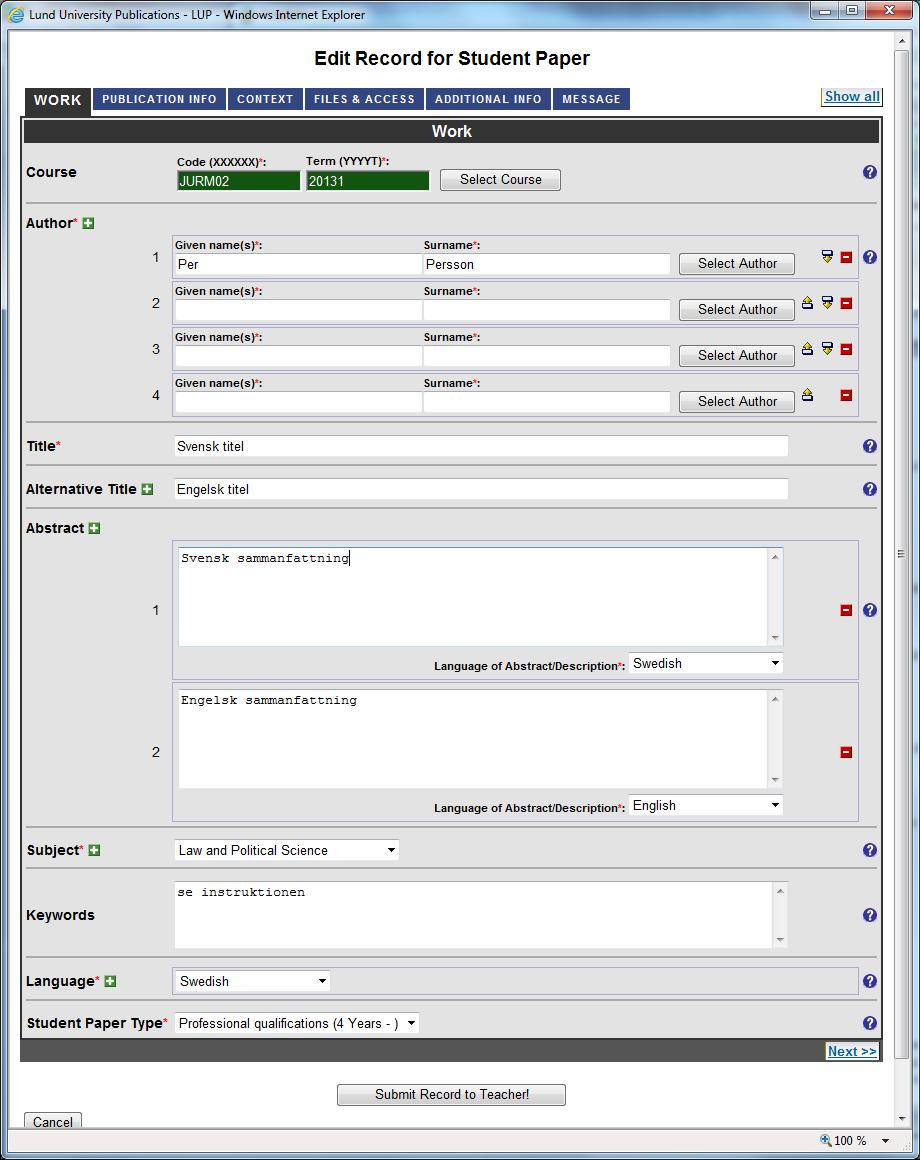Viewport: 920px width, 1160px height.
Task: Open the browser zoom level dropdown arrow
Action: click(885, 1141)
